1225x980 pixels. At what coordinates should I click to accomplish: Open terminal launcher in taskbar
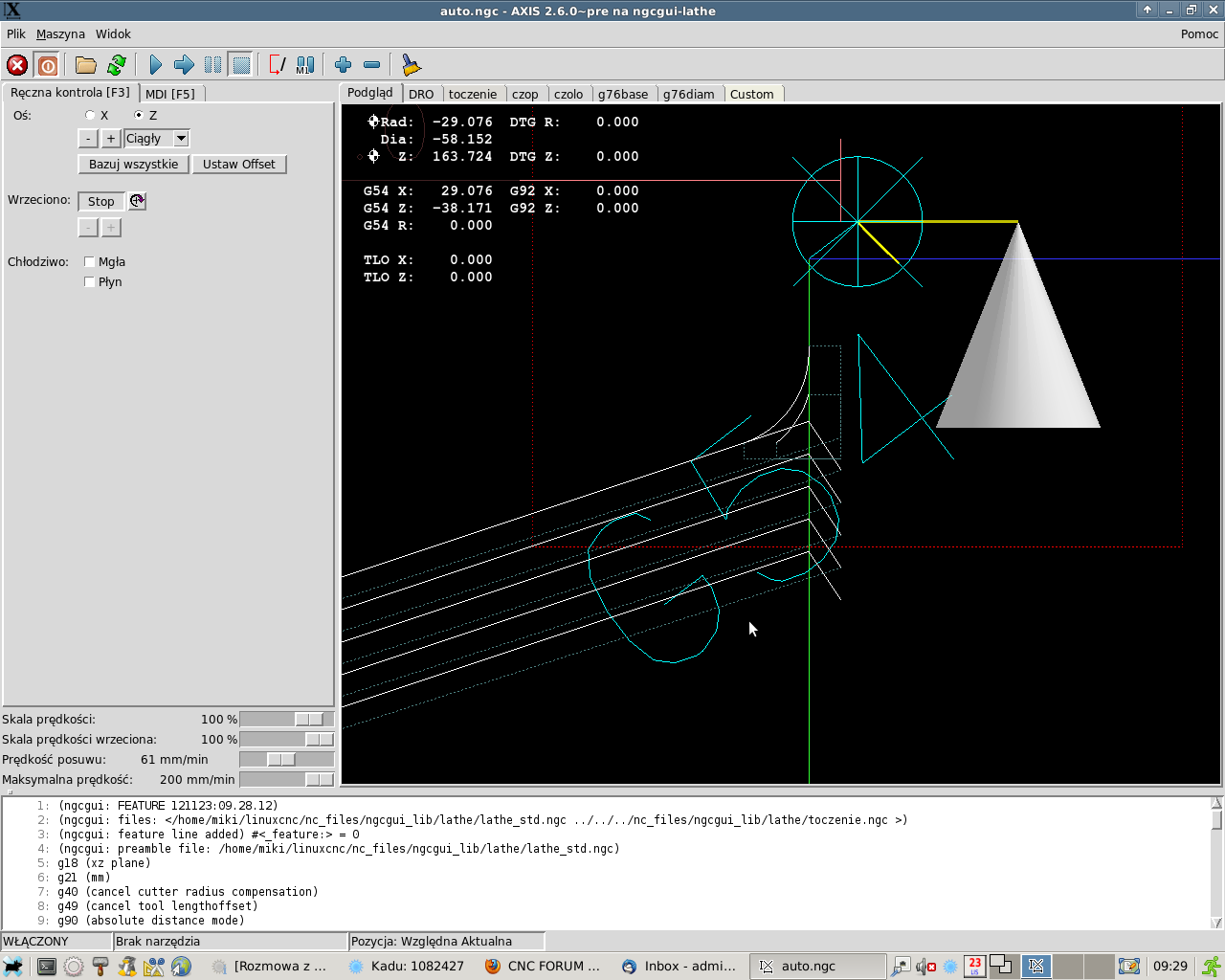pos(46,967)
